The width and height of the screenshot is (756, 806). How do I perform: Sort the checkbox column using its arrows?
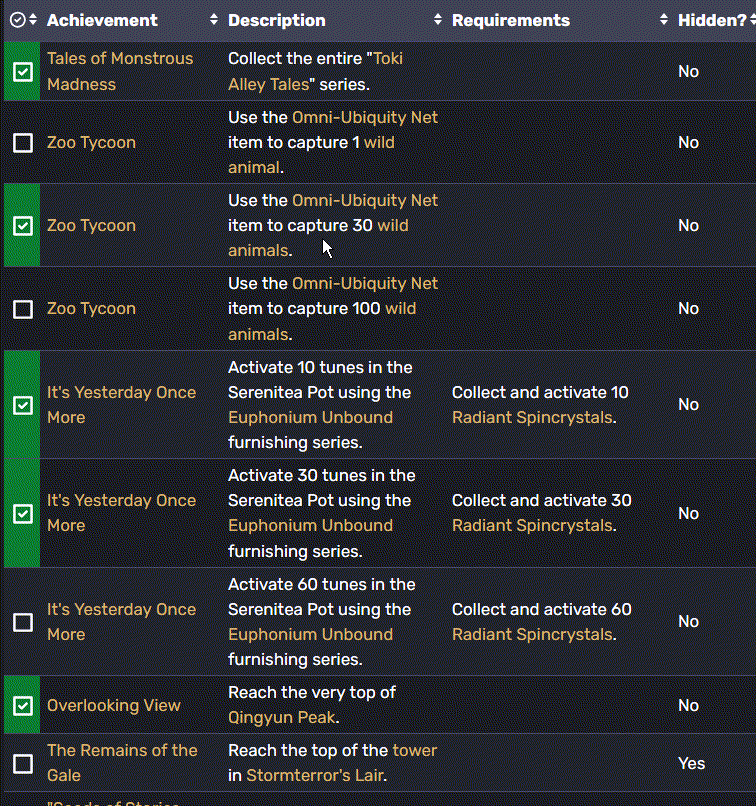(x=33, y=20)
